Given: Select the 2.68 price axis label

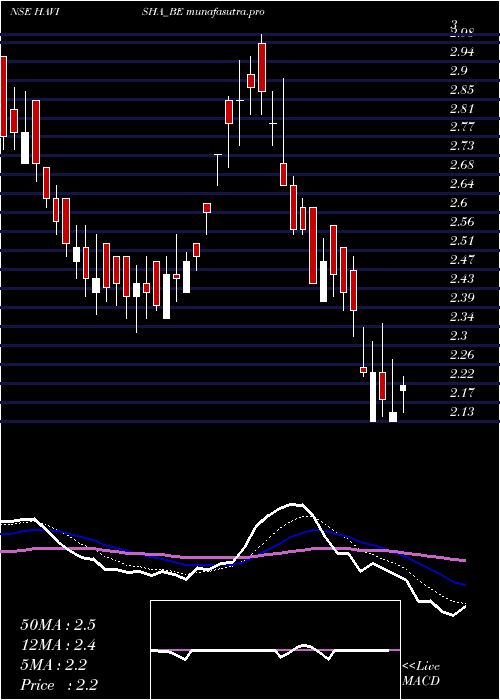Looking at the screenshot, I should point(462,165).
